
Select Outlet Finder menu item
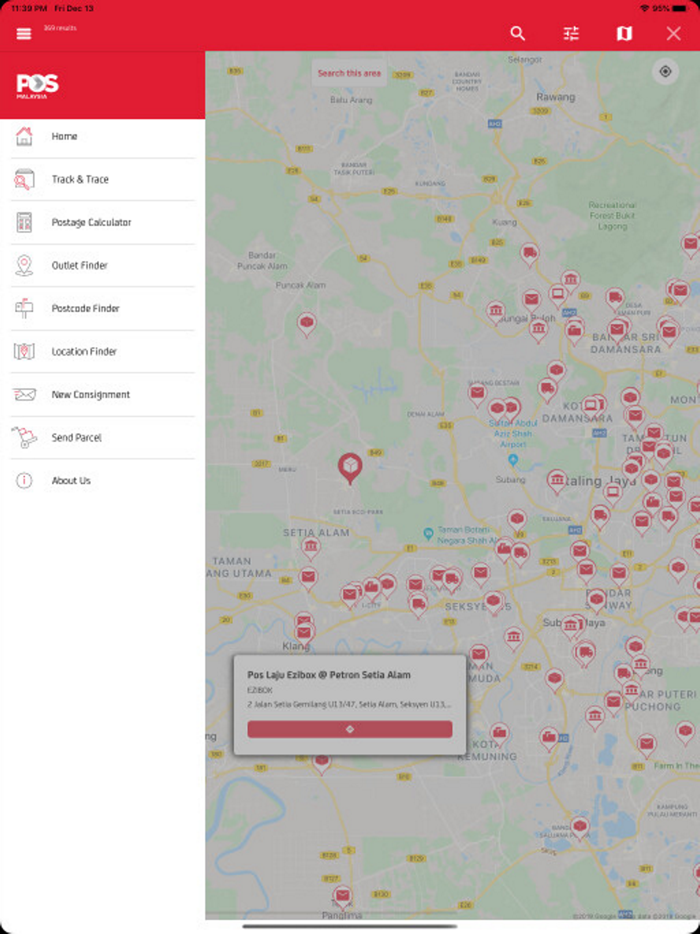[102, 265]
